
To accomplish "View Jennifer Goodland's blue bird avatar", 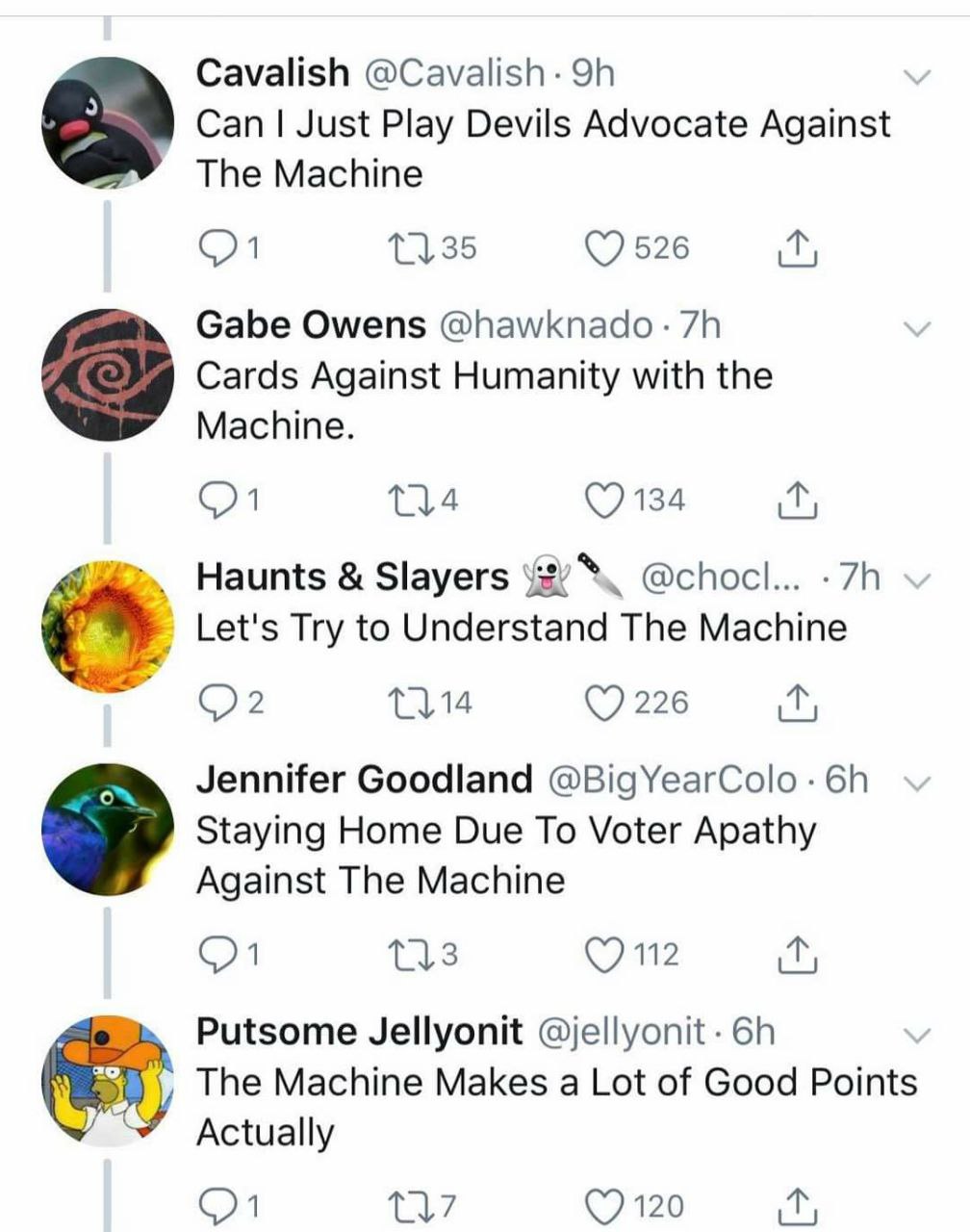I will click(108, 829).
